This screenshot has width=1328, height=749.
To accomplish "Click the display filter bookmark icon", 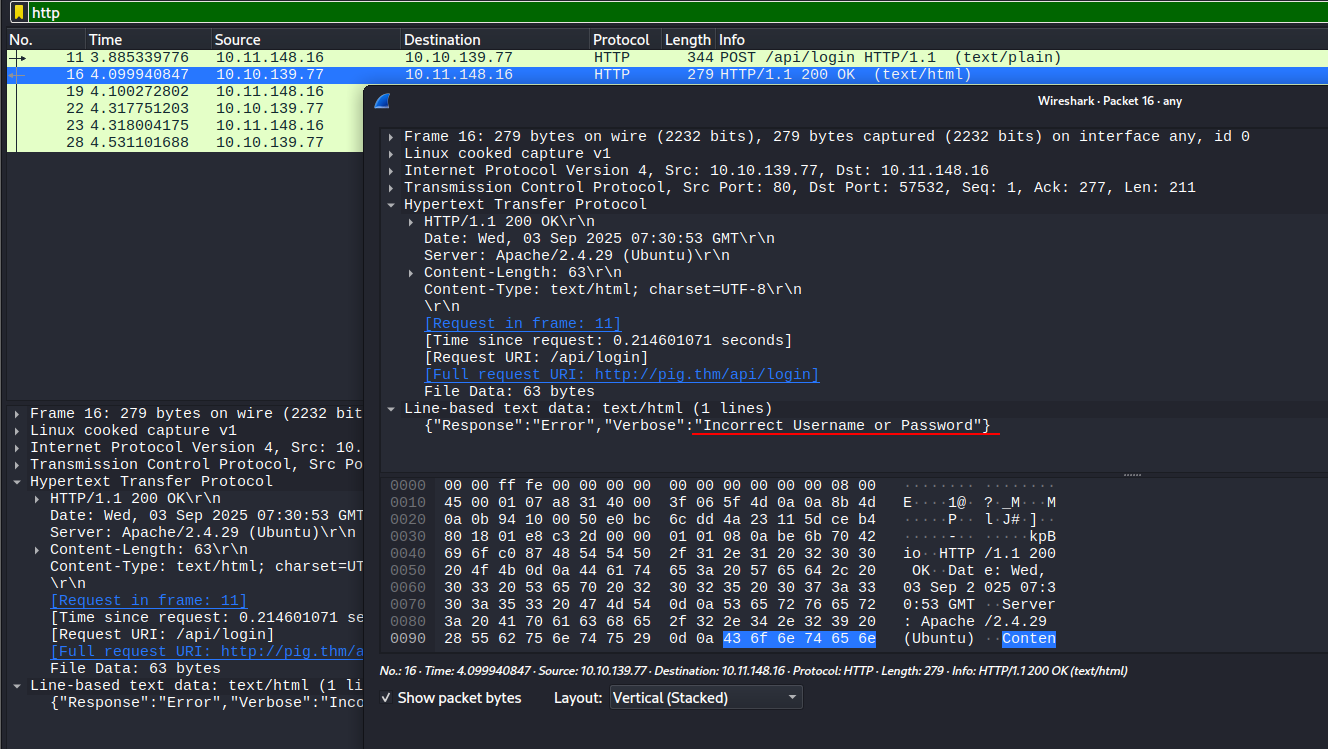I will point(19,13).
